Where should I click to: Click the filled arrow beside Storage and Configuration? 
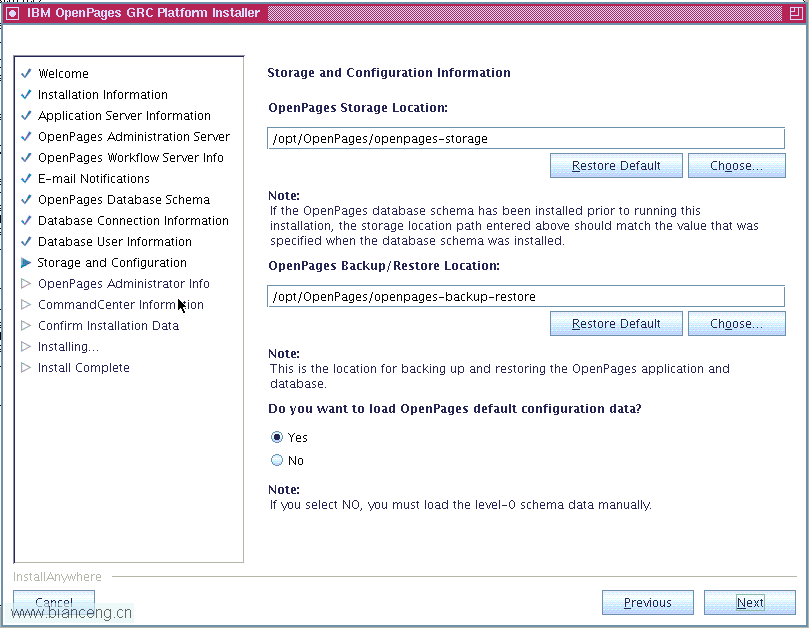(x=26, y=263)
